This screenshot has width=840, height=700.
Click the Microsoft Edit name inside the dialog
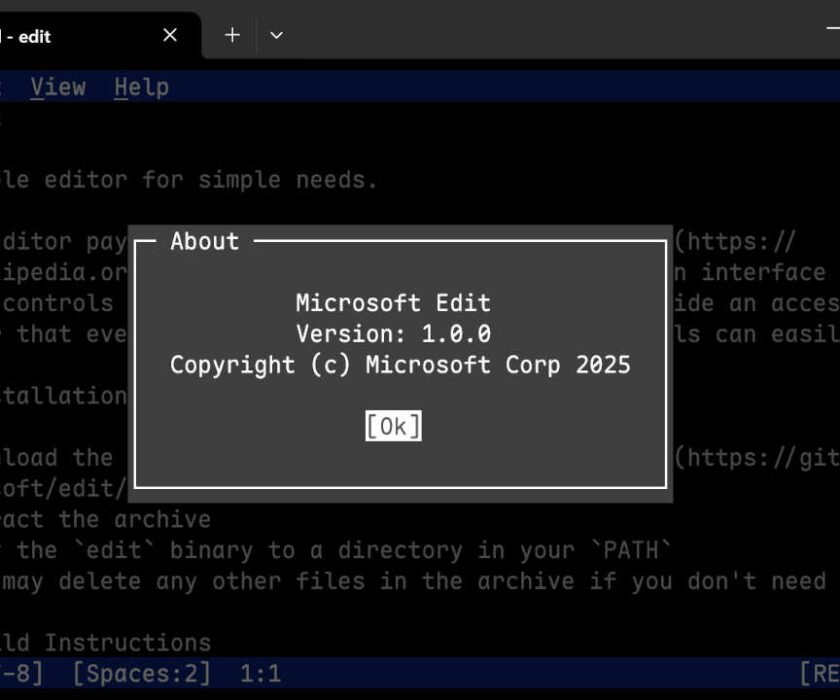[393, 302]
